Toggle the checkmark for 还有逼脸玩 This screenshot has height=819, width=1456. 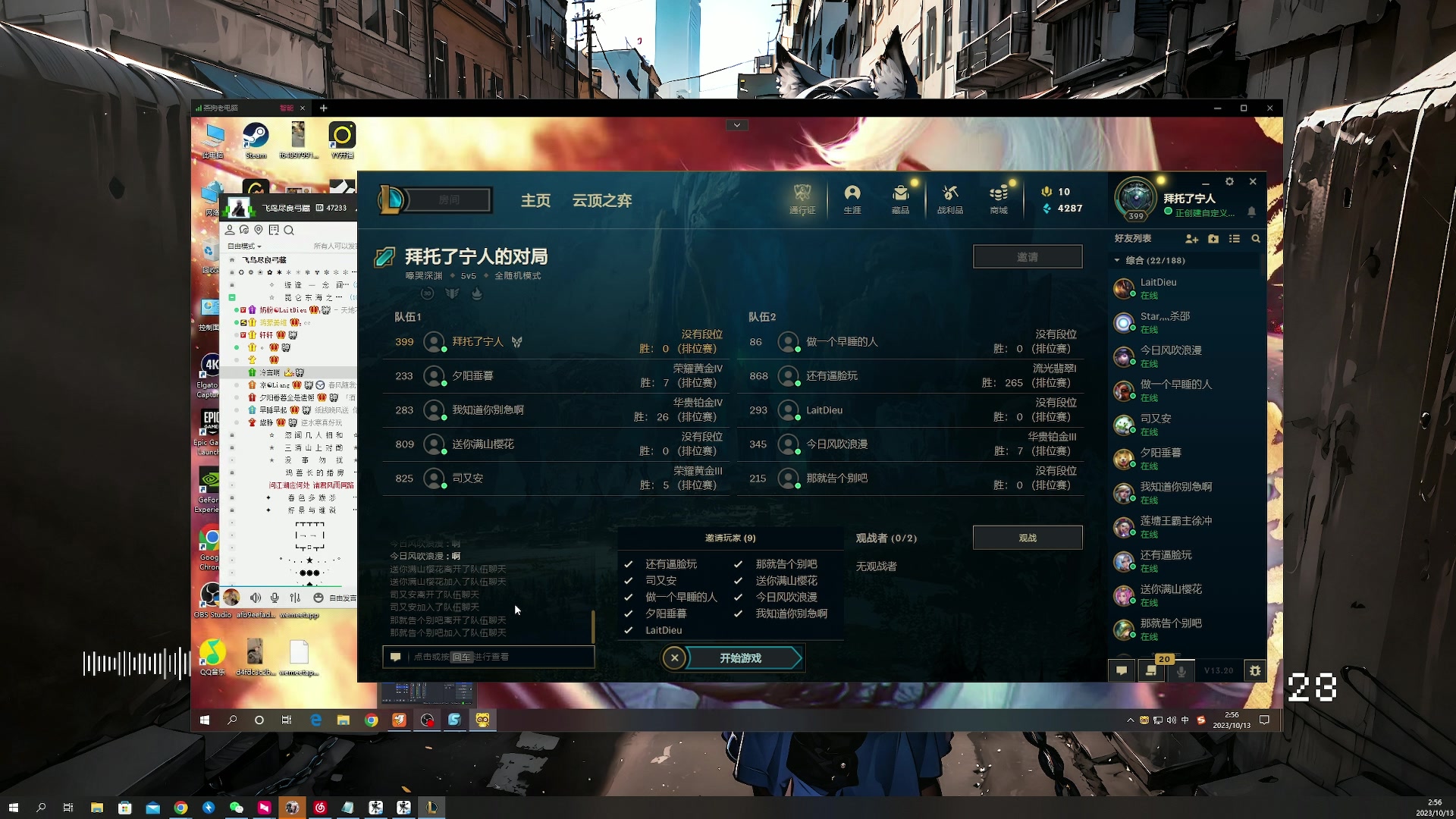(x=629, y=564)
